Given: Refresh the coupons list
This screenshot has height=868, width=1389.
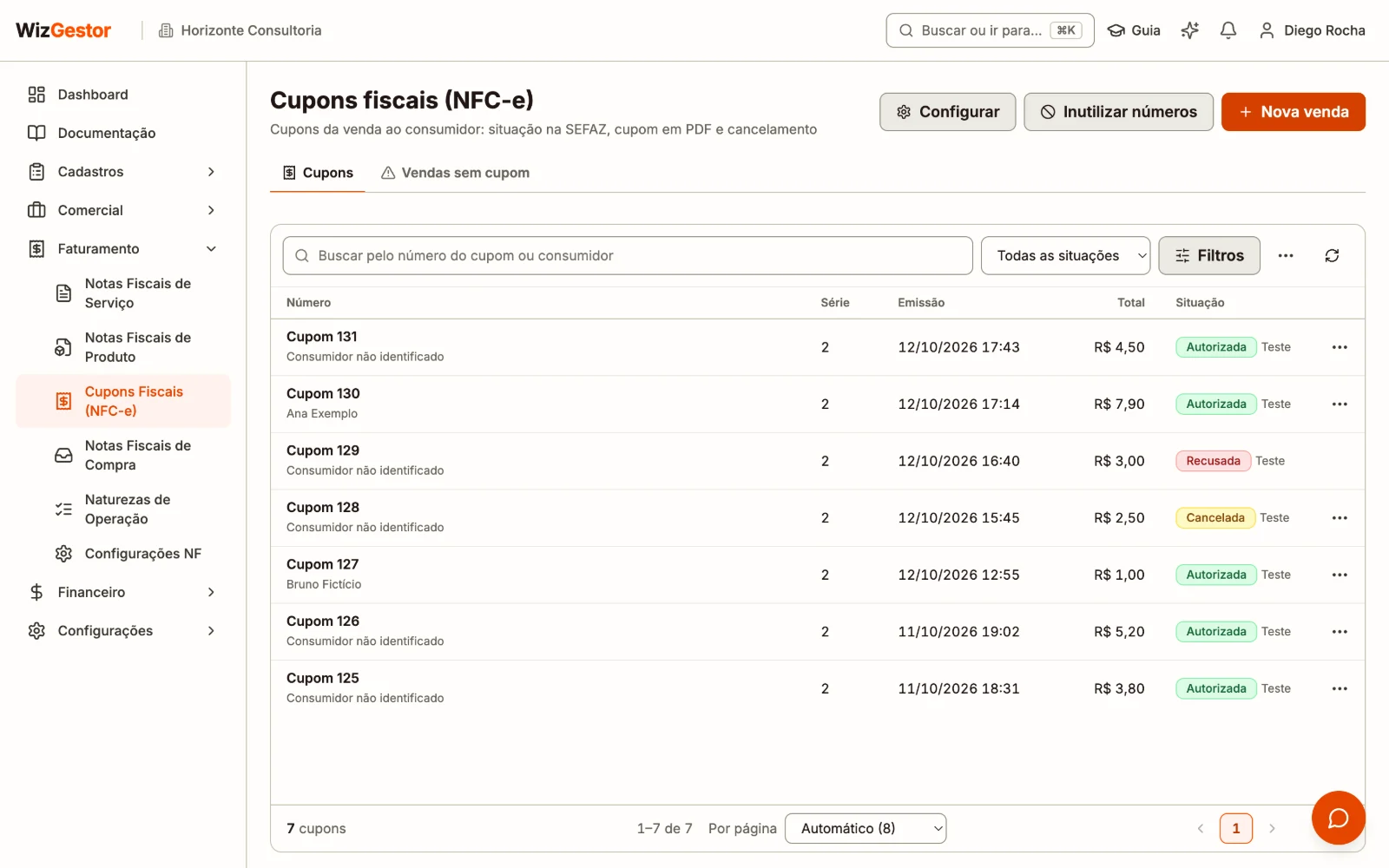Looking at the screenshot, I should (1332, 256).
